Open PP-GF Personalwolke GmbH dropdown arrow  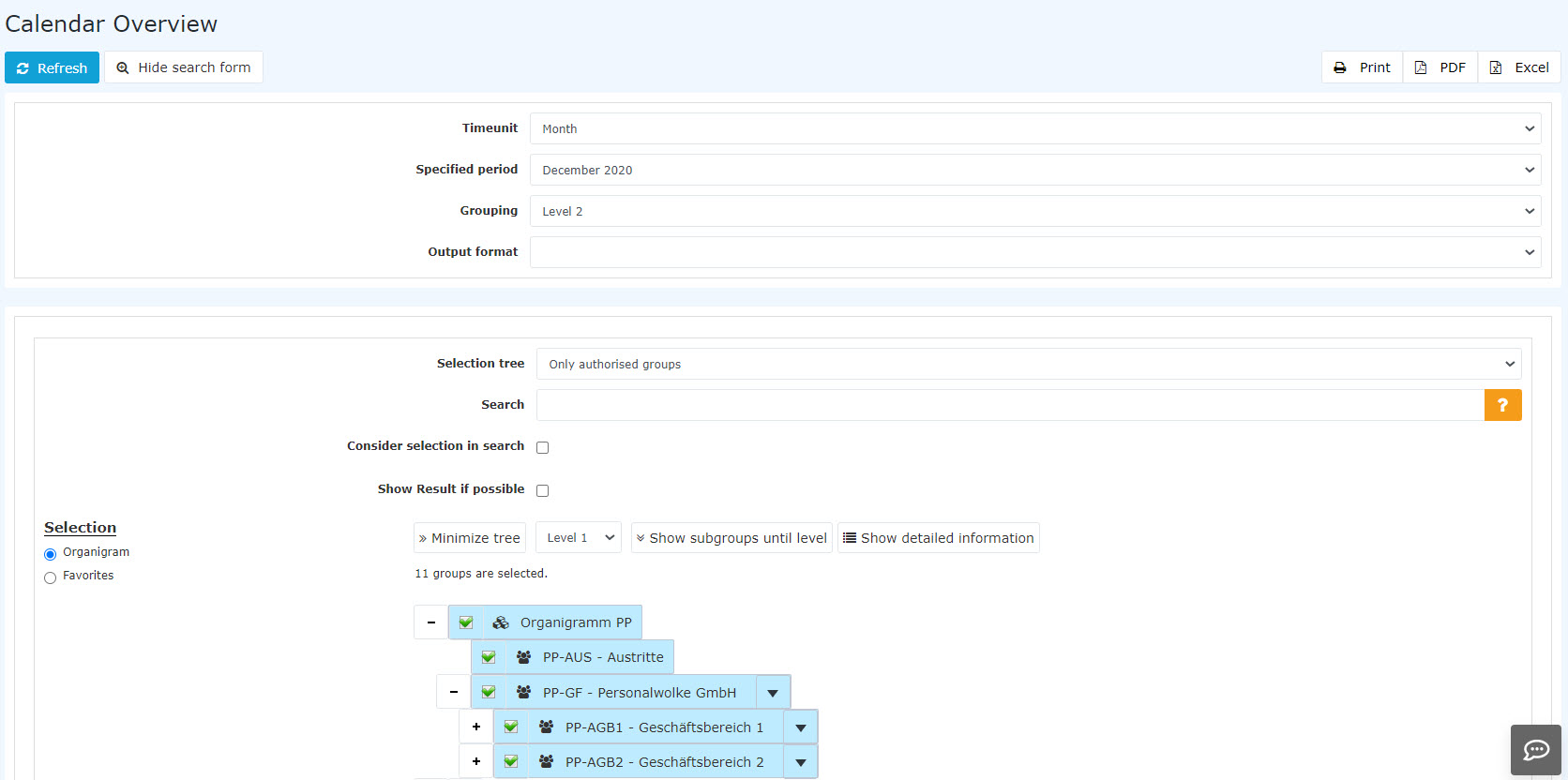773,693
